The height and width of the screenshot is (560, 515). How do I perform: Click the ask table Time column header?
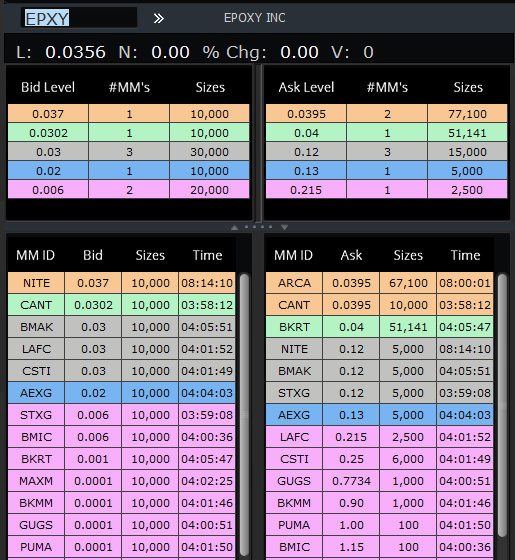tap(465, 255)
